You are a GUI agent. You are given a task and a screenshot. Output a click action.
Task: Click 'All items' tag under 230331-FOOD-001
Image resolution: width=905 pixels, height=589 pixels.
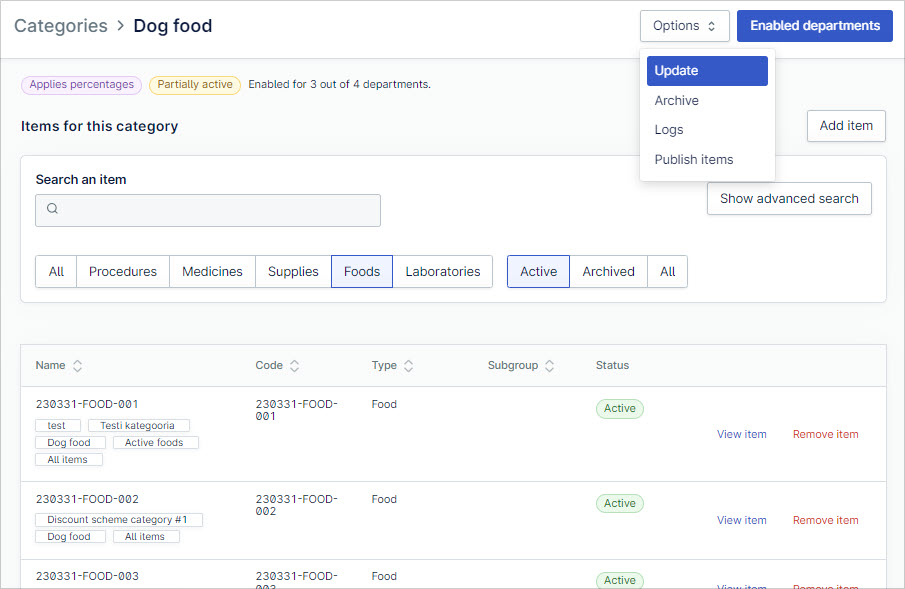click(x=69, y=460)
